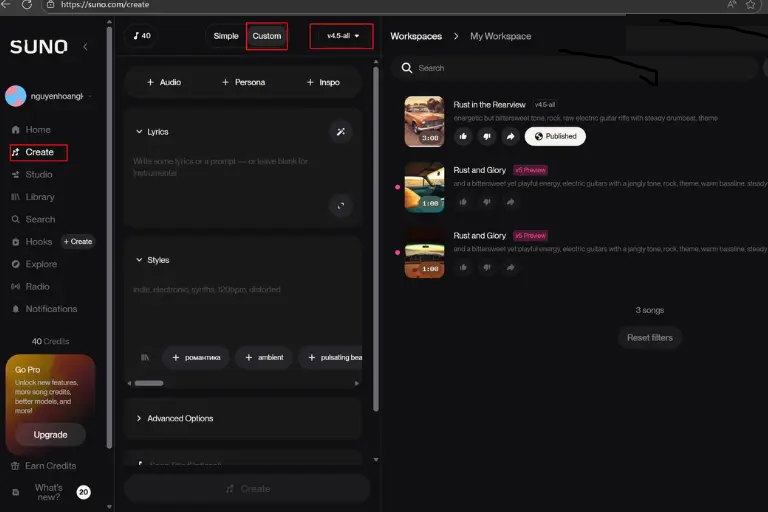The width and height of the screenshot is (768, 512).
Task: Play the first Rust and Glory thumbnail
Action: click(x=424, y=187)
